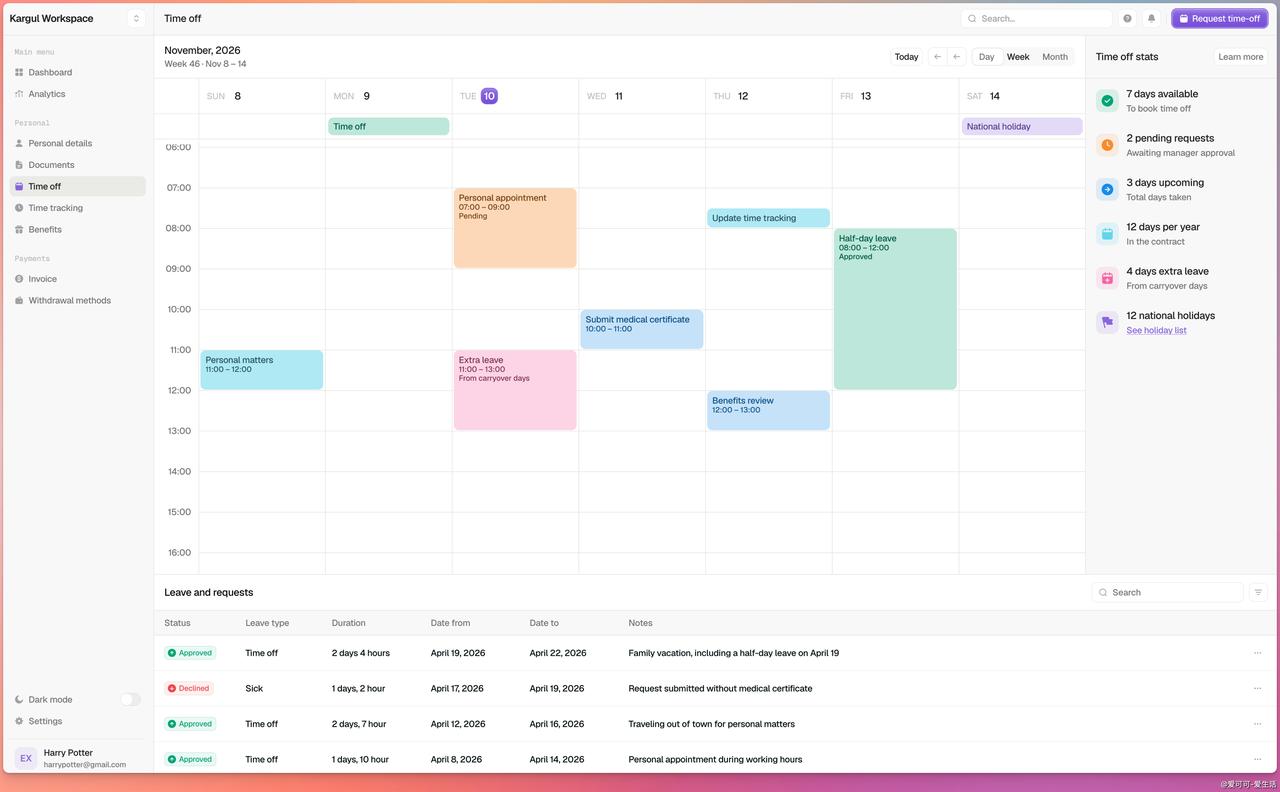Open the notifications bell
Screen dimensions: 1280x792
1151,18
